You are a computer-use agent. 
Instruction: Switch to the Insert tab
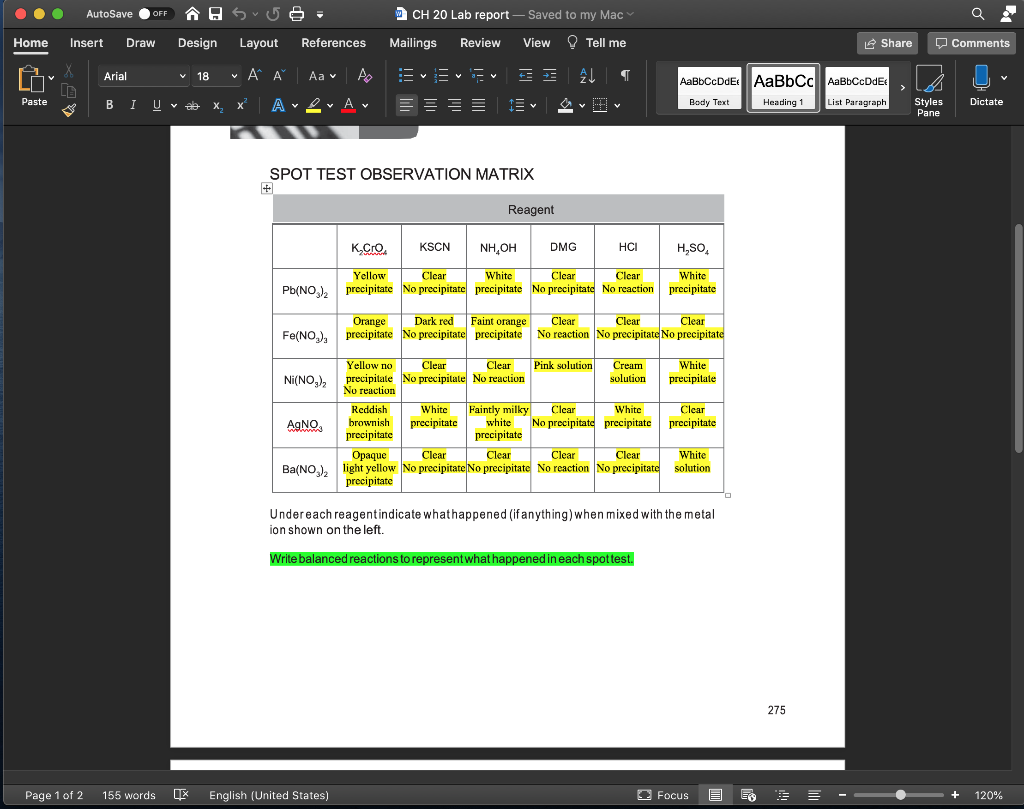click(x=86, y=43)
